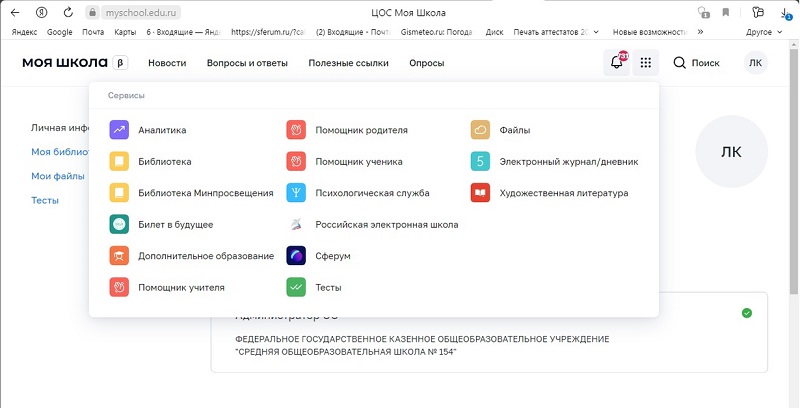The height and width of the screenshot is (408, 800).
Task: Open the Мои файлы sidebar link
Action: [x=58, y=176]
